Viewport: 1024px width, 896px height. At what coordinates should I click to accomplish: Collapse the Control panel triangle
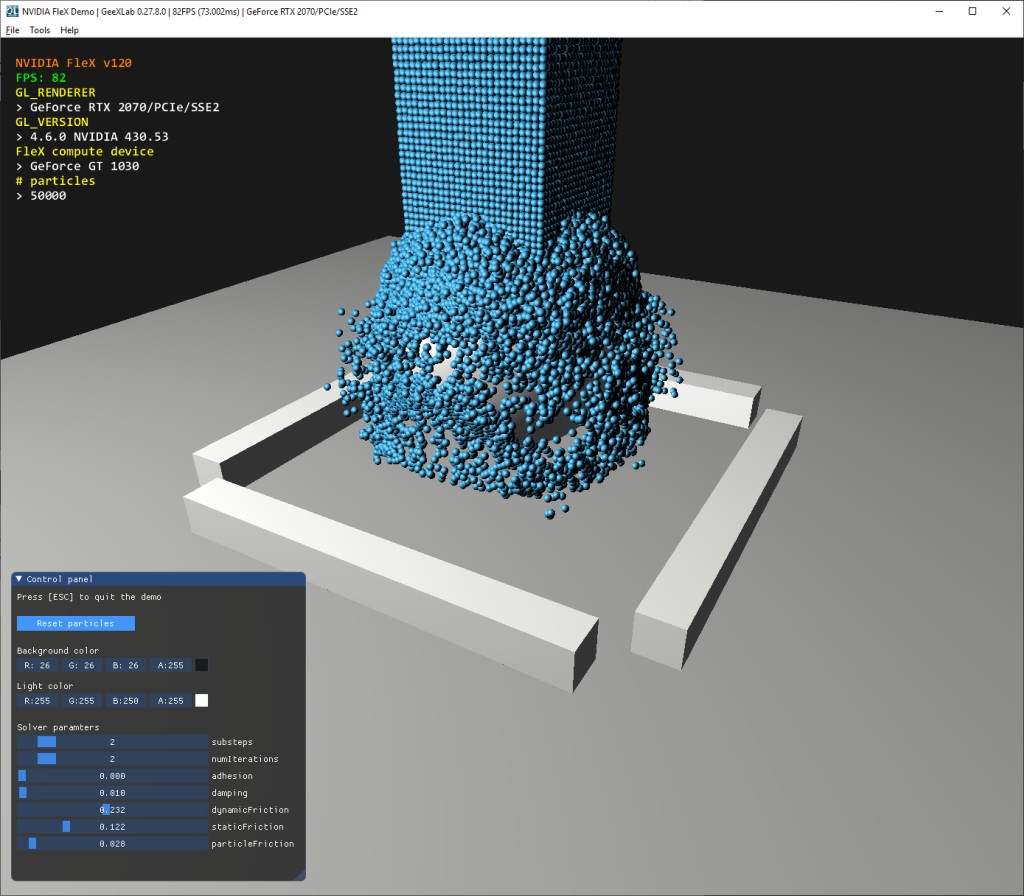(19, 579)
